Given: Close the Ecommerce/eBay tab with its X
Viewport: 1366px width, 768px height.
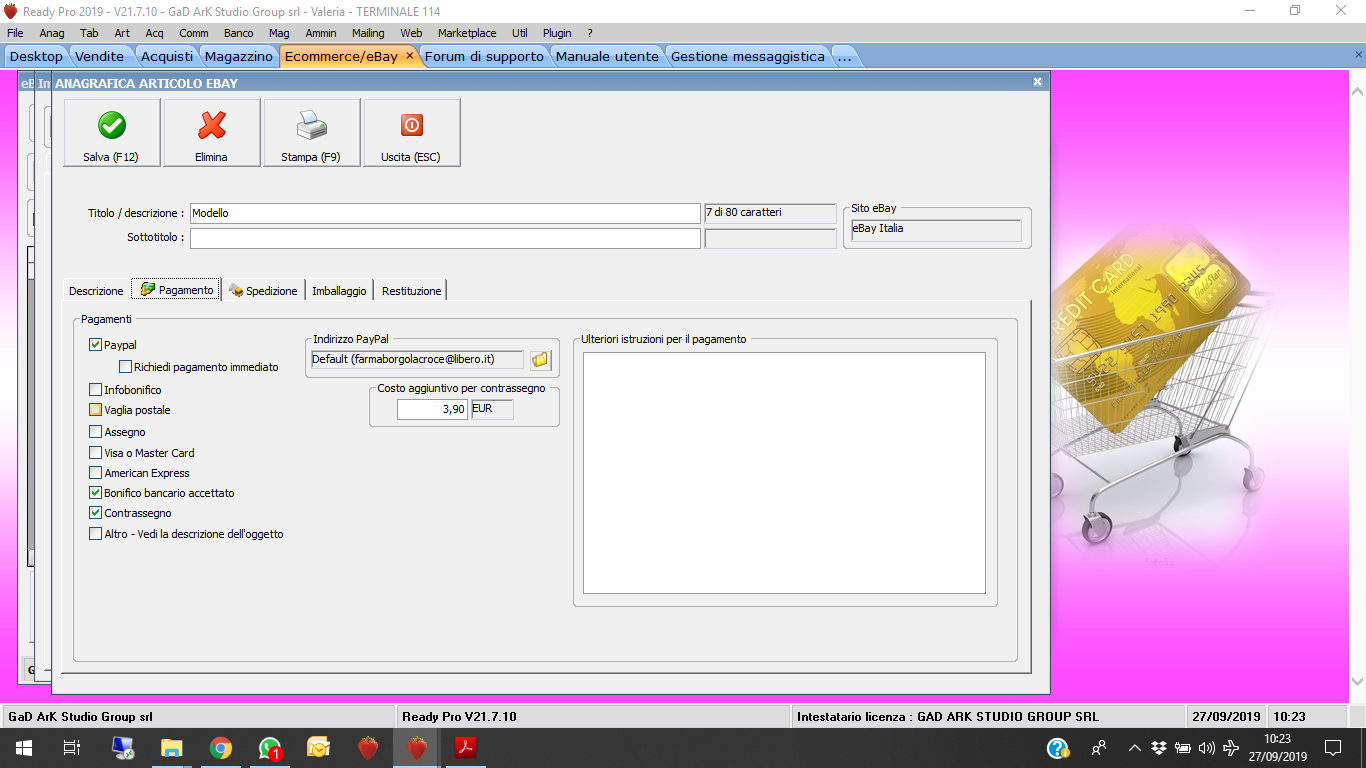Looking at the screenshot, I should [x=409, y=56].
